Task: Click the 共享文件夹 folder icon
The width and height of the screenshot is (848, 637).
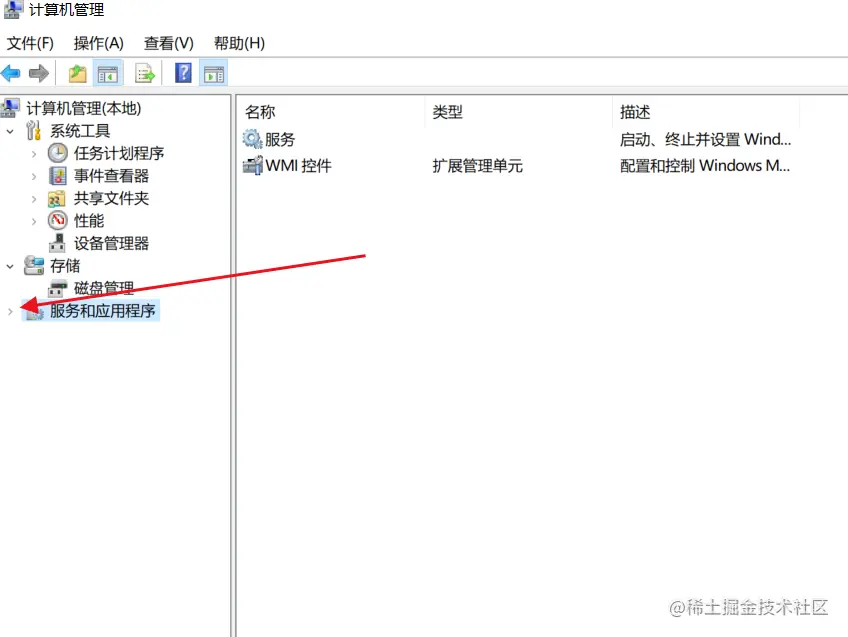Action: [57, 198]
